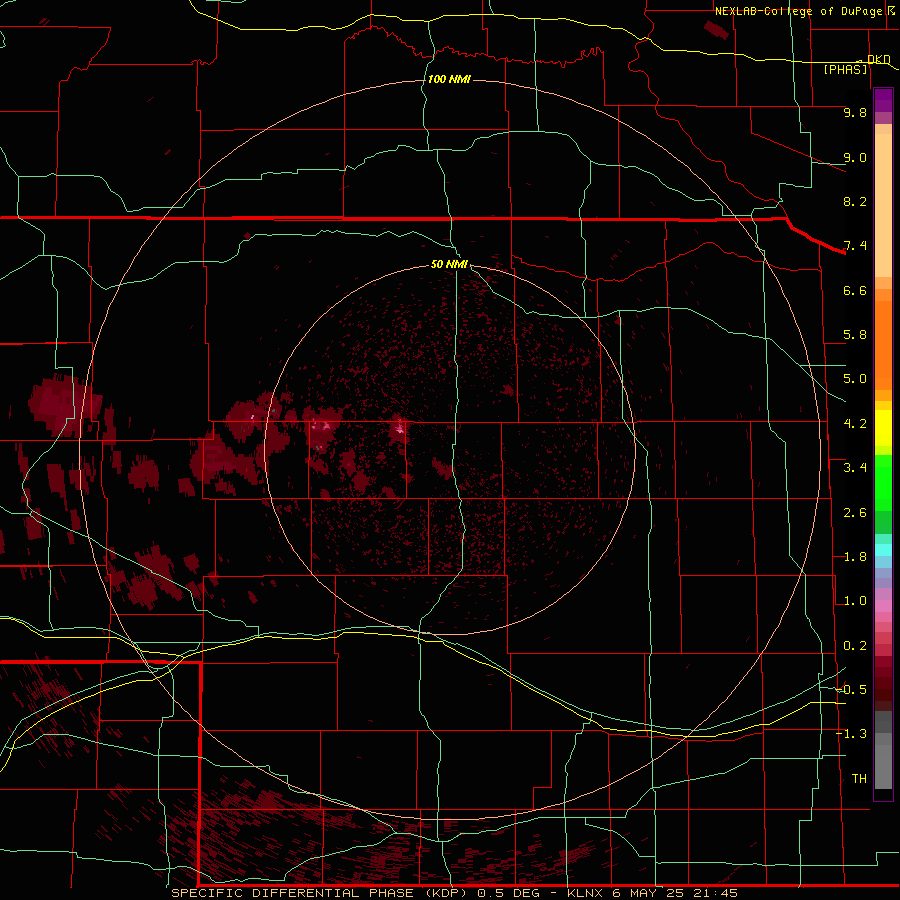
Task: Click the 3.4 scale value
Action: click(855, 468)
